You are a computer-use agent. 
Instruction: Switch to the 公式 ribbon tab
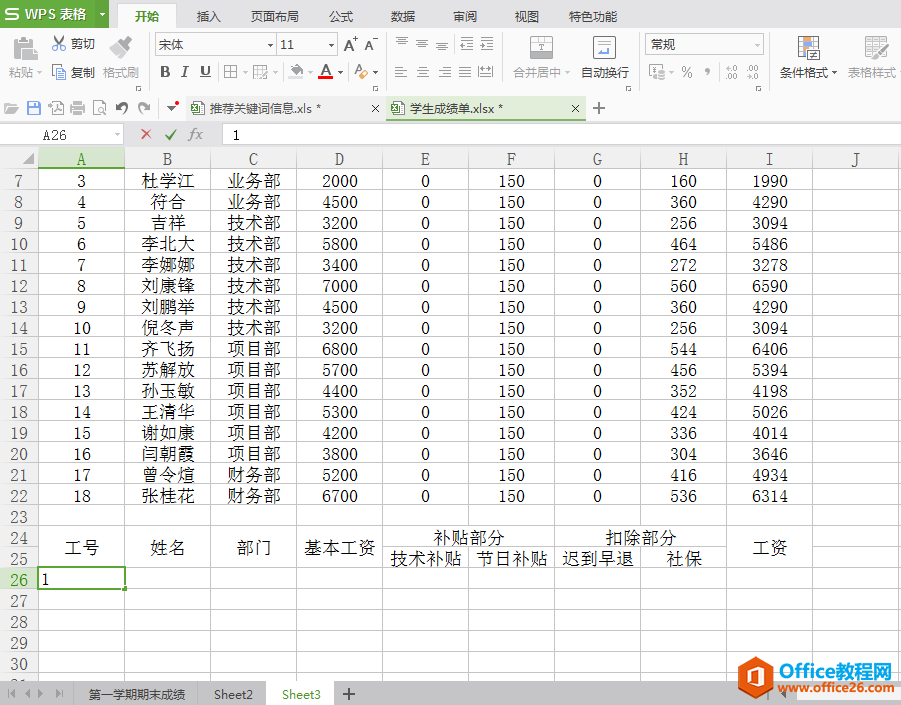click(x=341, y=17)
